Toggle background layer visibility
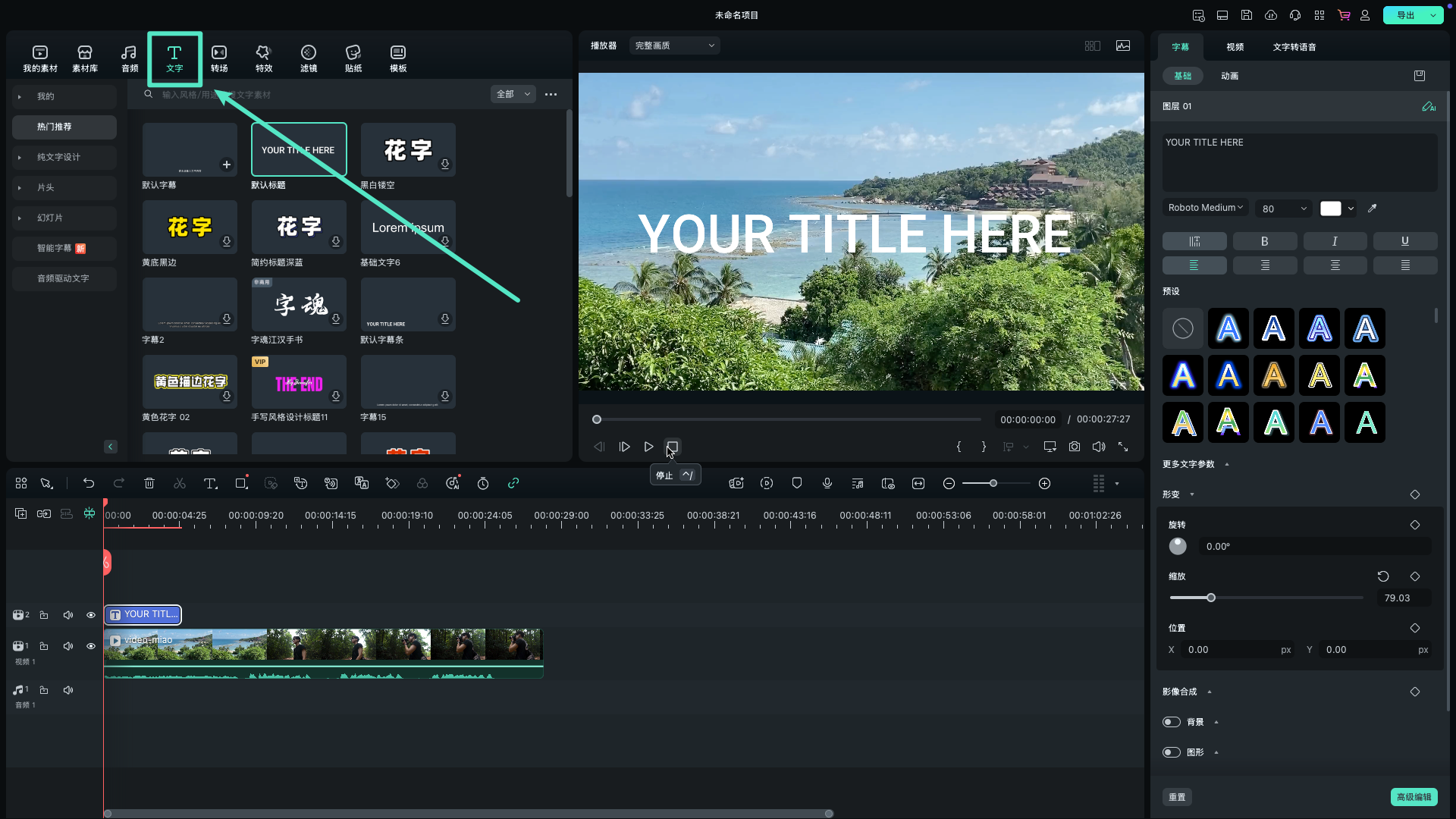 pos(1172,722)
